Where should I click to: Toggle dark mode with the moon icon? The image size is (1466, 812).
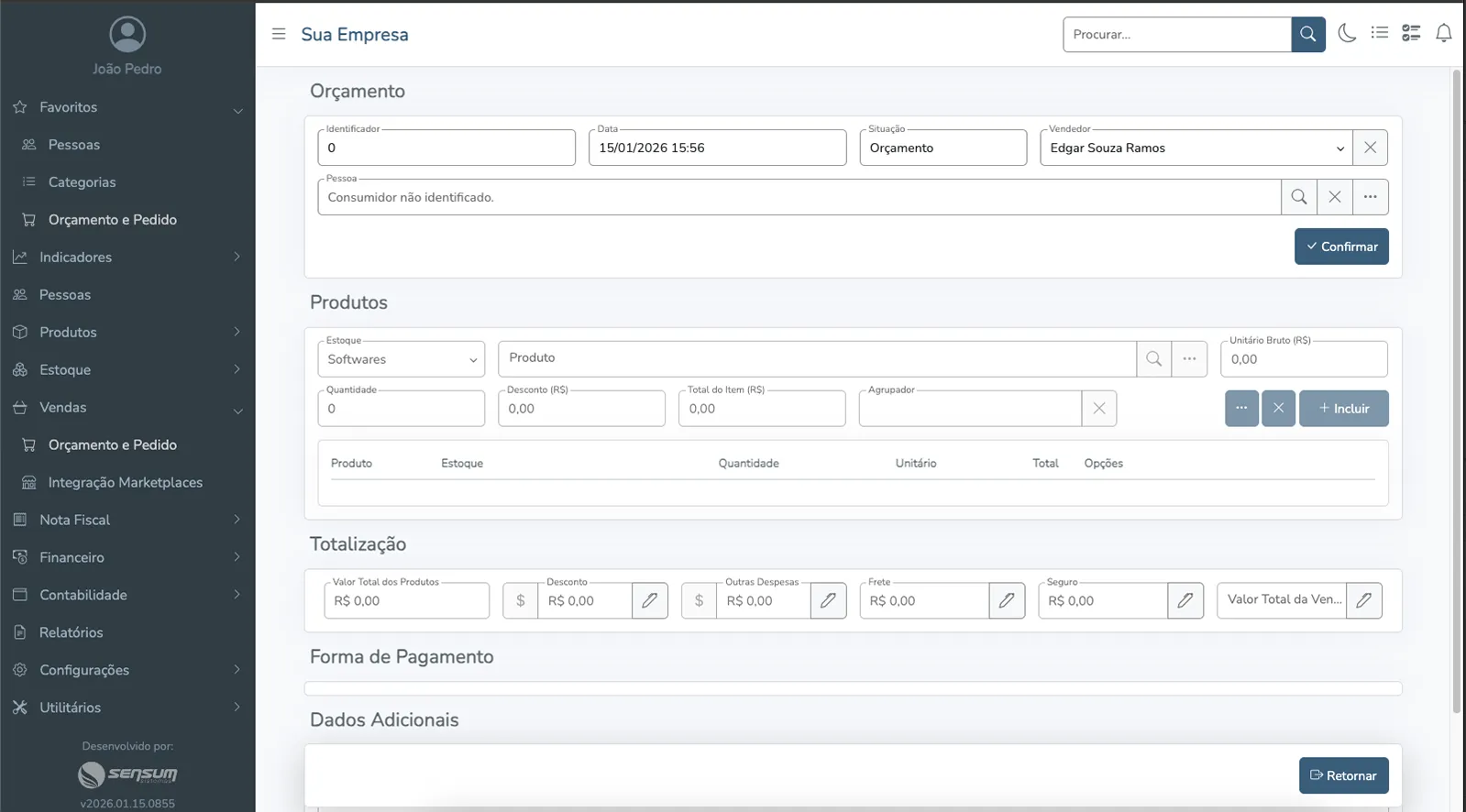pos(1346,34)
